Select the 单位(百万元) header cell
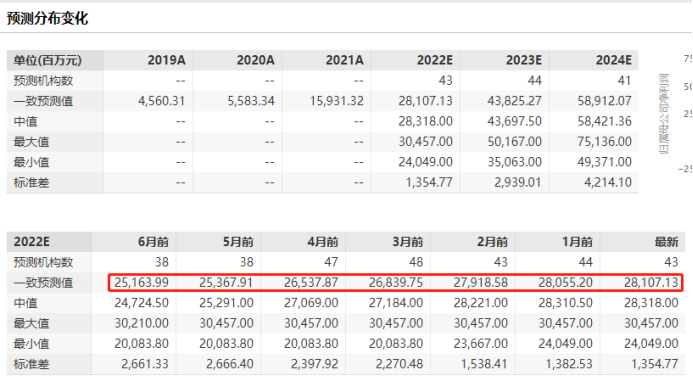Viewport: 693px width, 381px height. [48, 60]
